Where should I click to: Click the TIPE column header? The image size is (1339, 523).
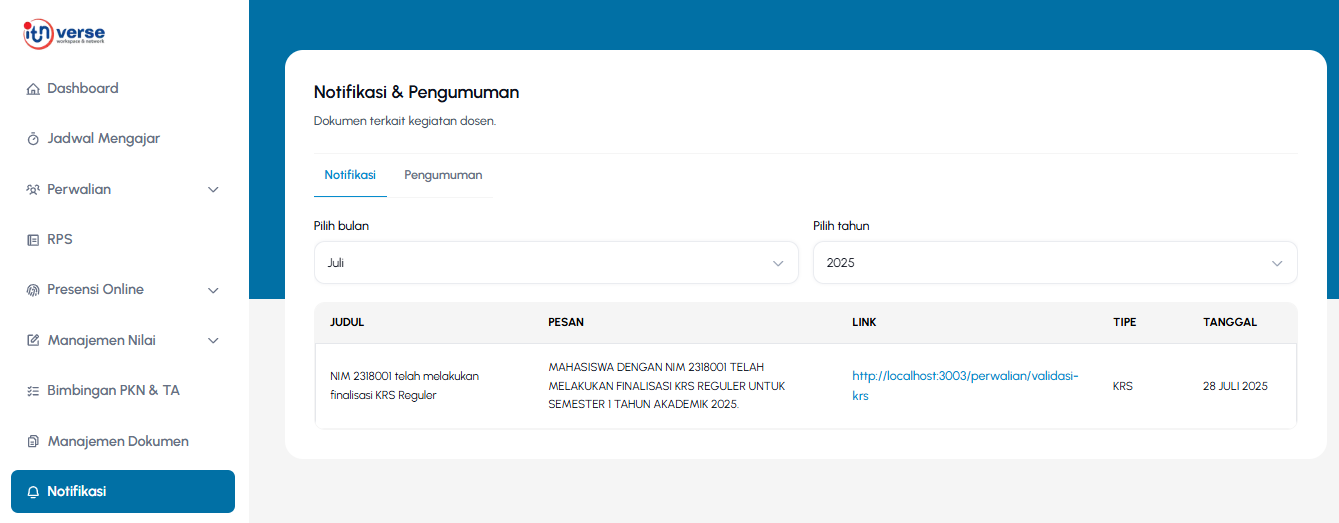coord(1124,323)
